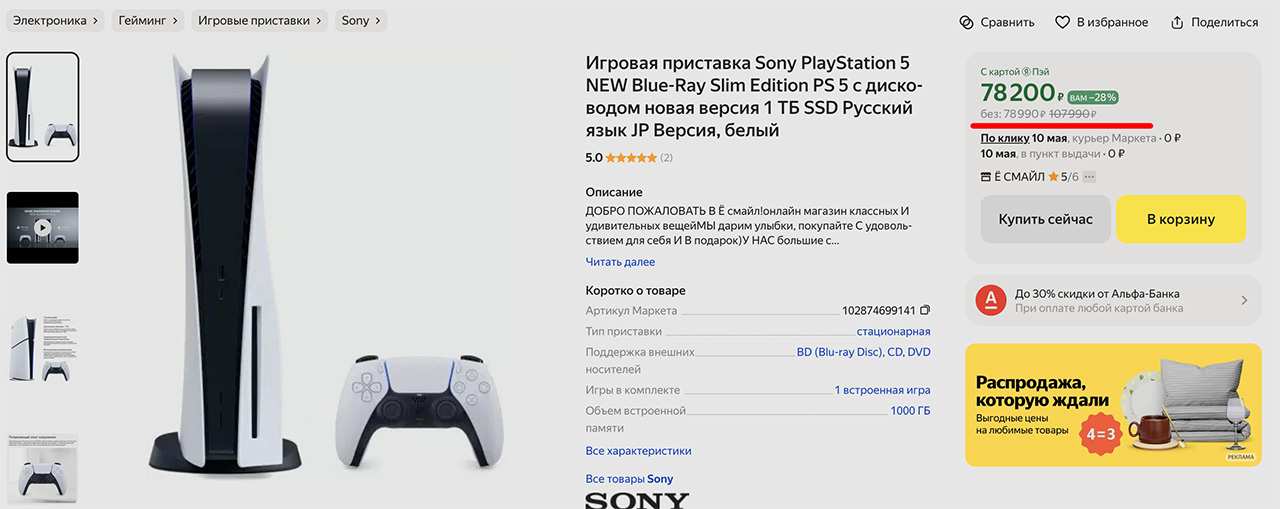Image resolution: width=1280 pixels, height=509 pixels.
Task: Click the seller rating star icon
Action: pos(1053,177)
